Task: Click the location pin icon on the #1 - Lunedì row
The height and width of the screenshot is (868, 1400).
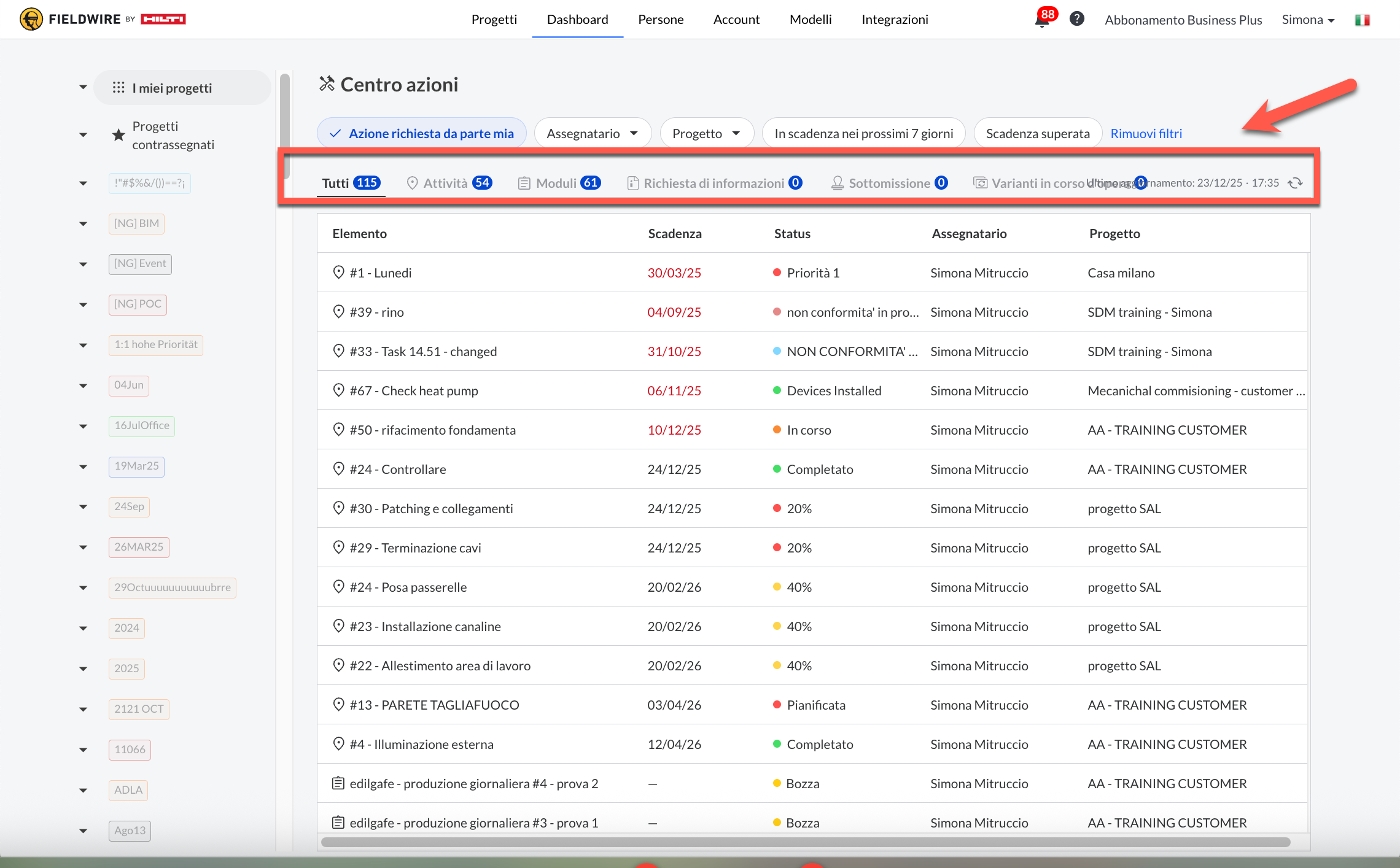Action: click(x=338, y=273)
